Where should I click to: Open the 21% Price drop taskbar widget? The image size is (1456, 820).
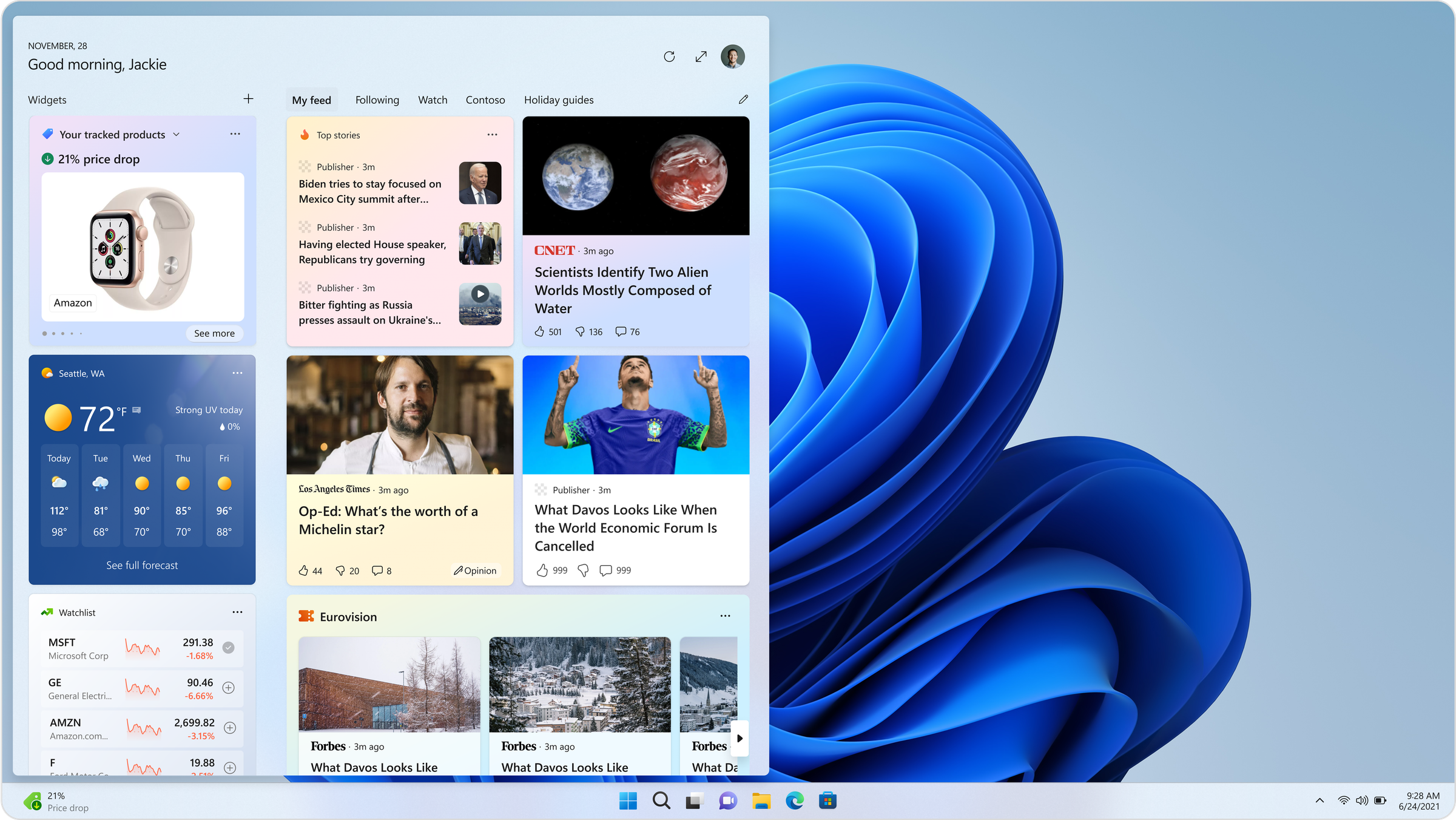pos(56,801)
